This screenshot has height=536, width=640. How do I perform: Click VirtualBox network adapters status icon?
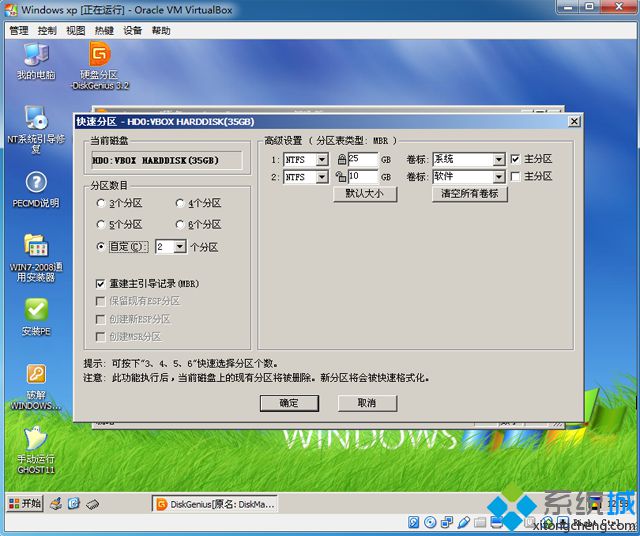coord(447,522)
